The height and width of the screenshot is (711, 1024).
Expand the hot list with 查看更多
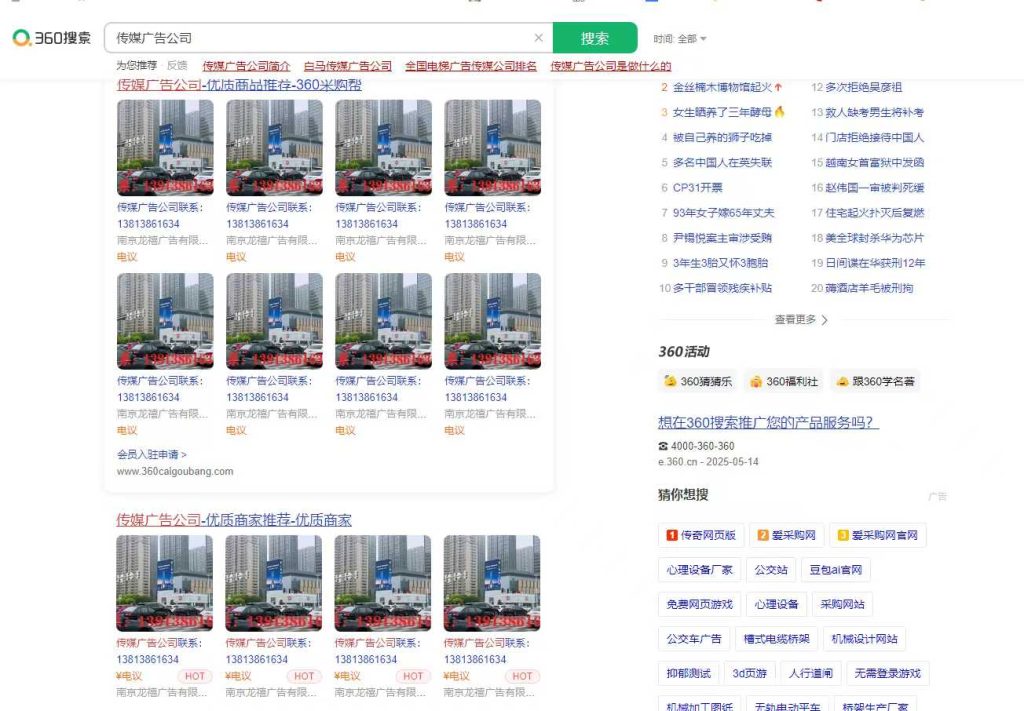coord(801,319)
